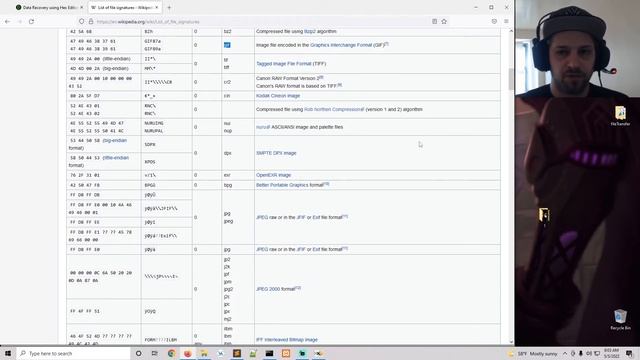Click hex signature FF 4F FF 51 cell
The image size is (640, 360).
104,311
